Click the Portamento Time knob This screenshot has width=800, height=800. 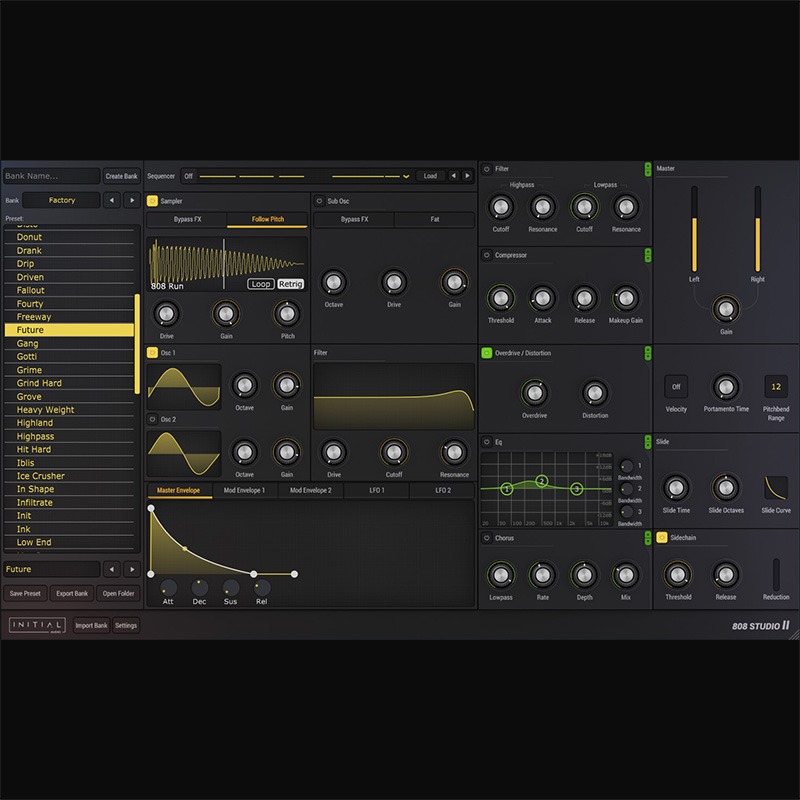coord(726,387)
